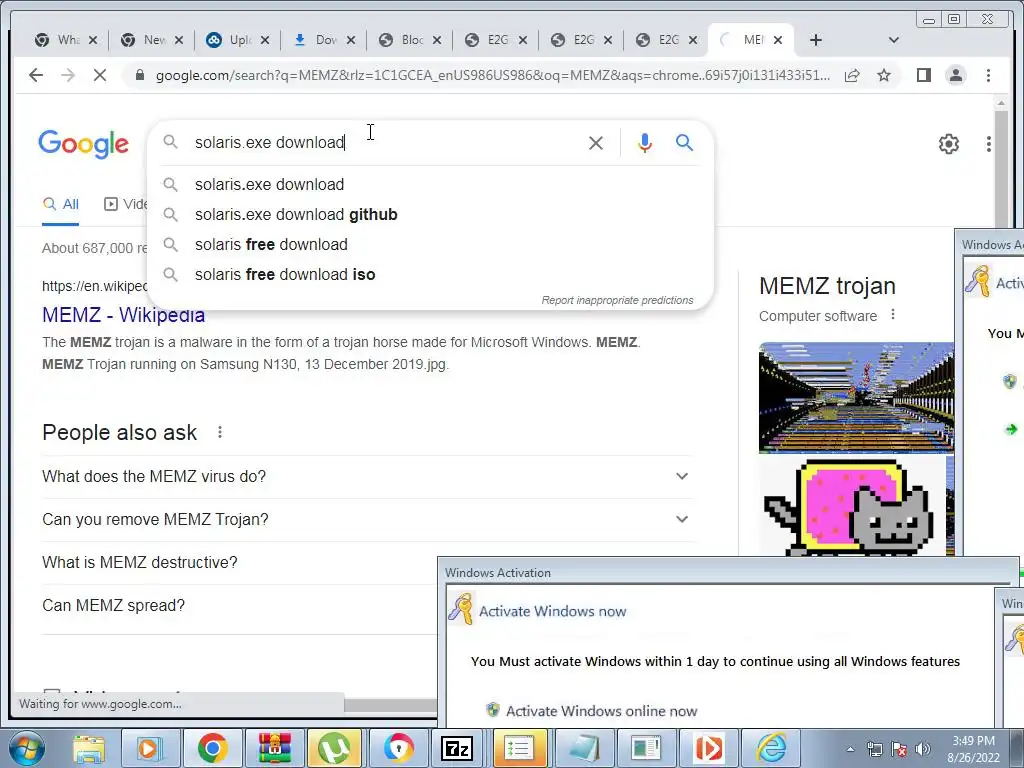This screenshot has width=1024, height=768.
Task: Go back to the previous page
Action: [x=36, y=75]
